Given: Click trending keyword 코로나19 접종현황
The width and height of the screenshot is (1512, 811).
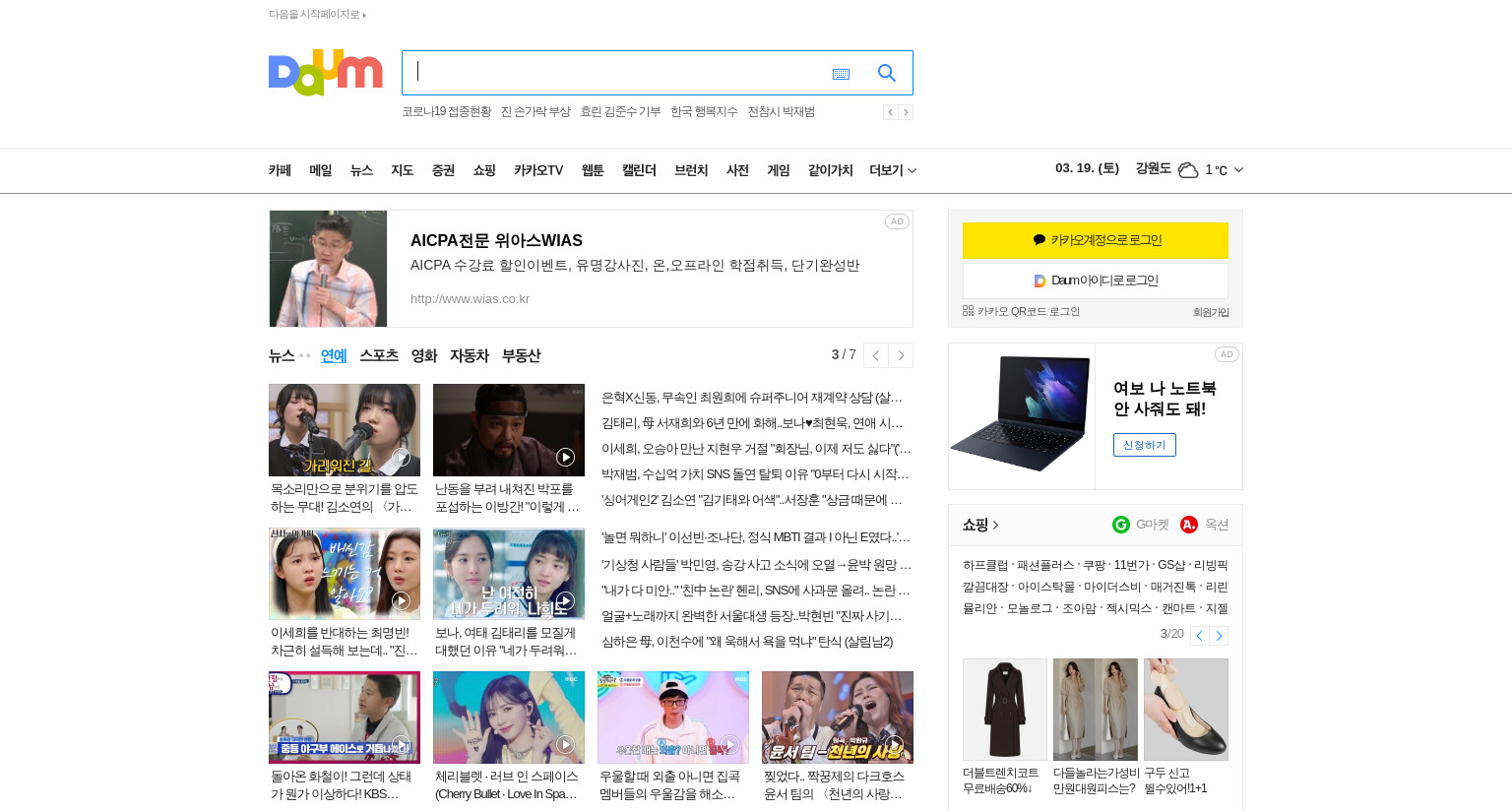Looking at the screenshot, I should pos(446,112).
